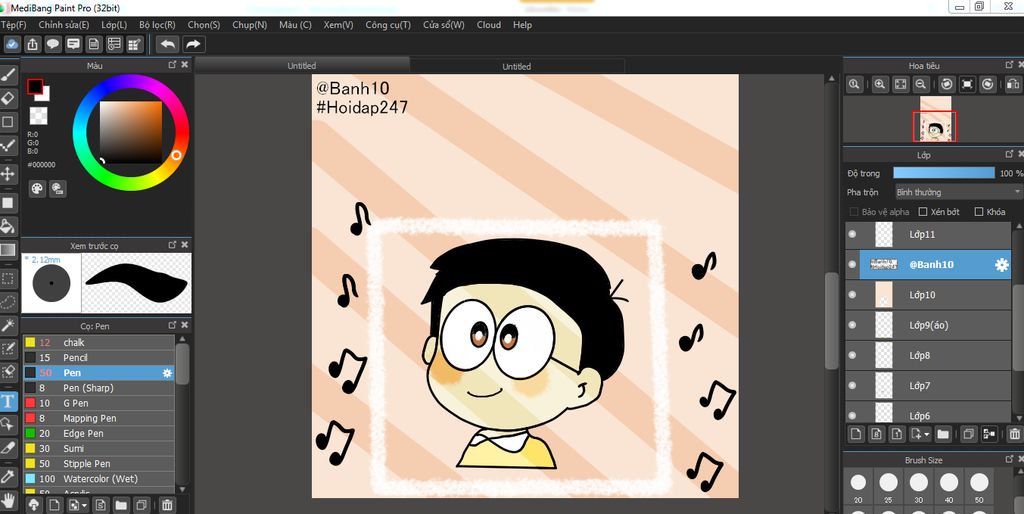
Task: Open settings gear for @Banh10 layer
Action: (1001, 265)
